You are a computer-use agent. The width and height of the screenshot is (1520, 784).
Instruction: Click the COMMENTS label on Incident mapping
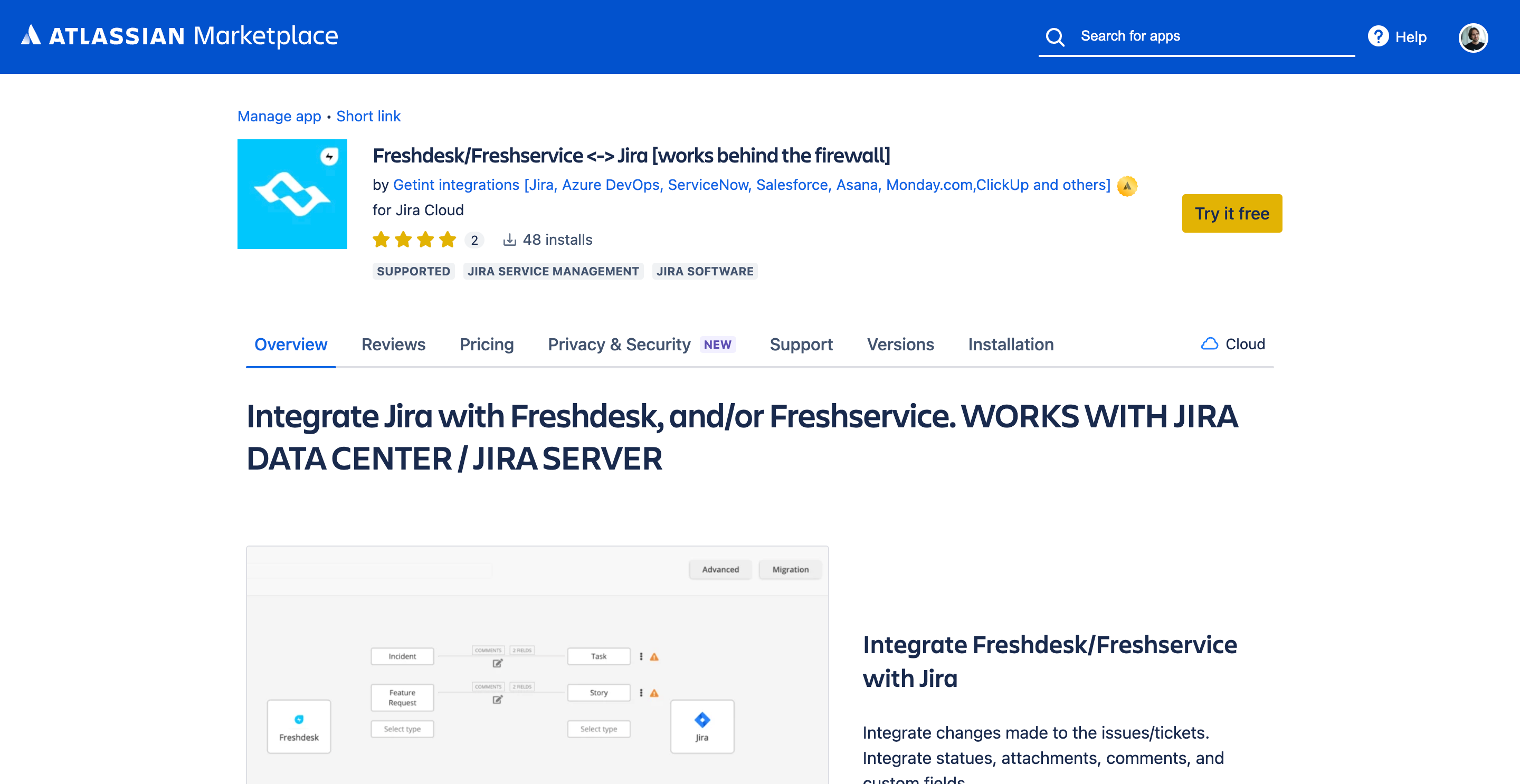pyautogui.click(x=488, y=650)
